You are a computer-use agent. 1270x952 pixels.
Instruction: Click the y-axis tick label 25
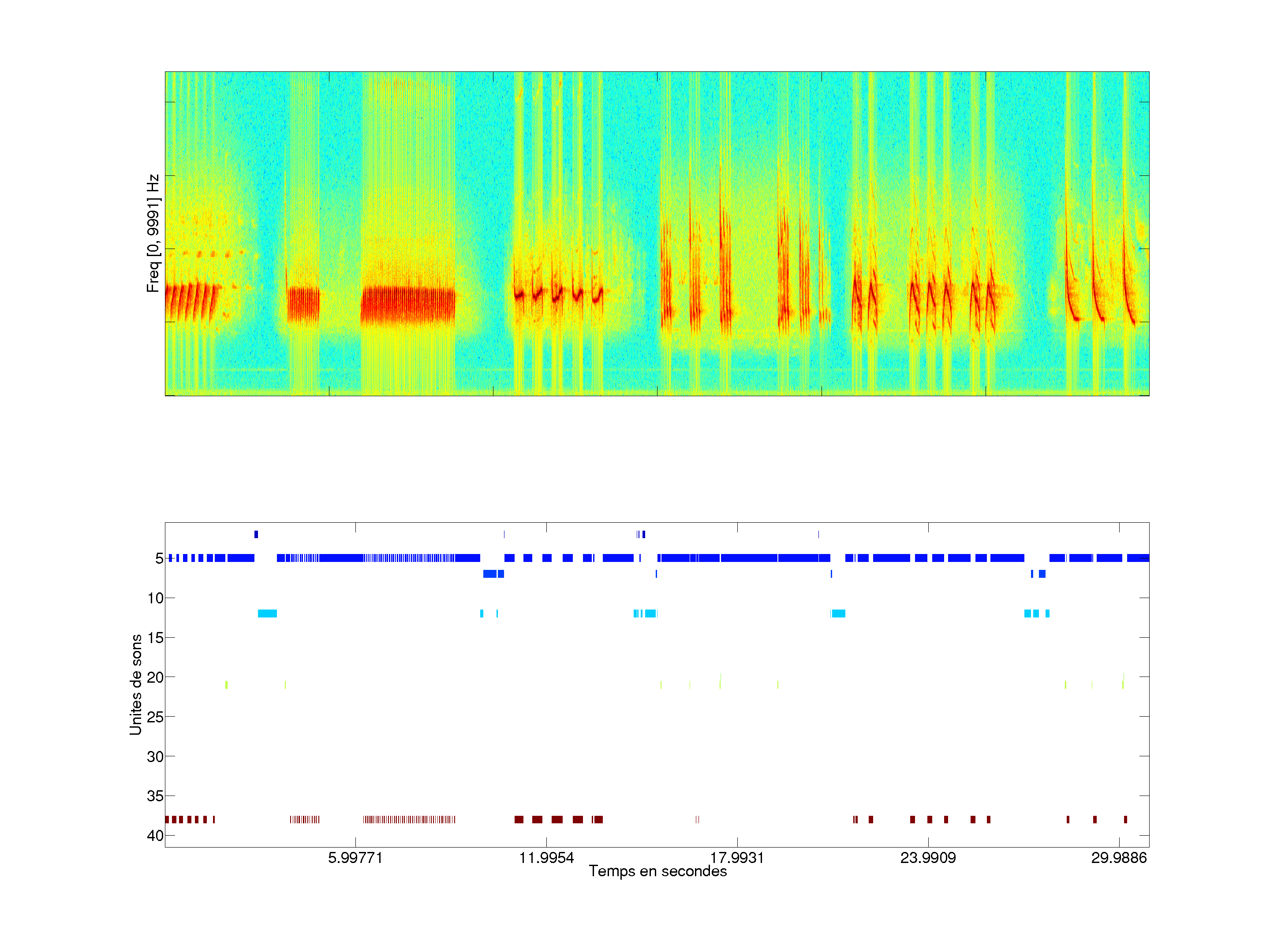click(x=155, y=717)
